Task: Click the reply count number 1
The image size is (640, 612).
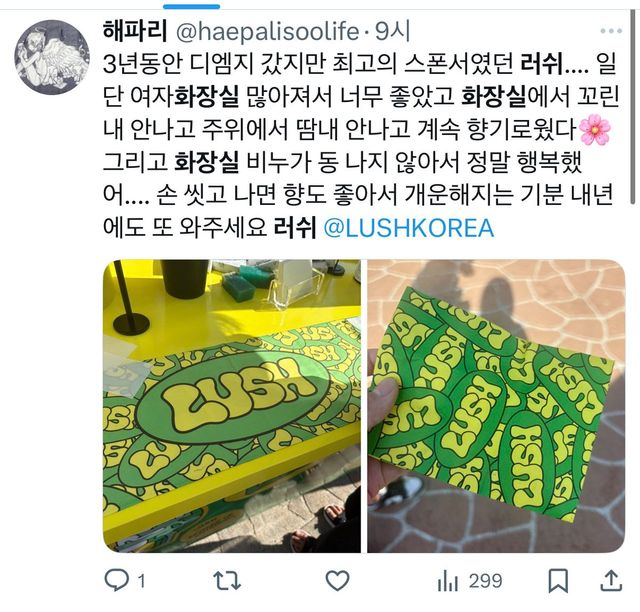Action: tap(142, 581)
